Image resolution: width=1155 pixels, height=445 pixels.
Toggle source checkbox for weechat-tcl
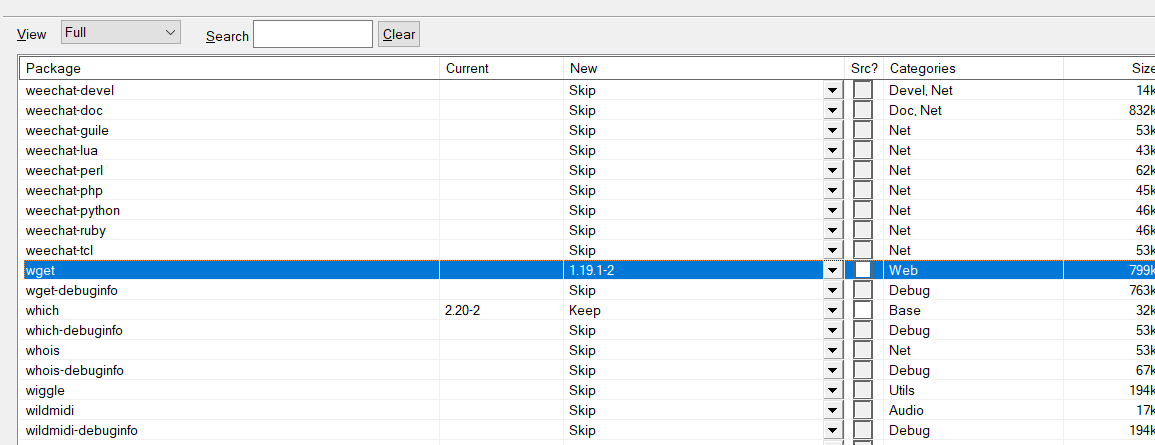[863, 250]
